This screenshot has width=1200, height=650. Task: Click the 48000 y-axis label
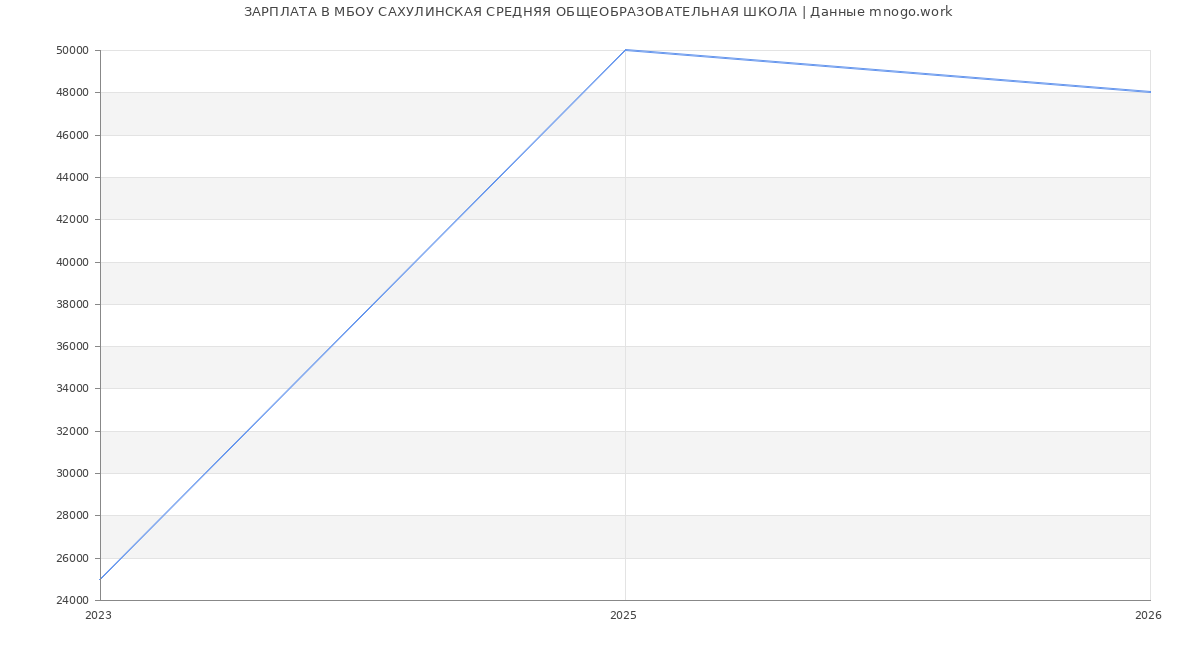(73, 93)
